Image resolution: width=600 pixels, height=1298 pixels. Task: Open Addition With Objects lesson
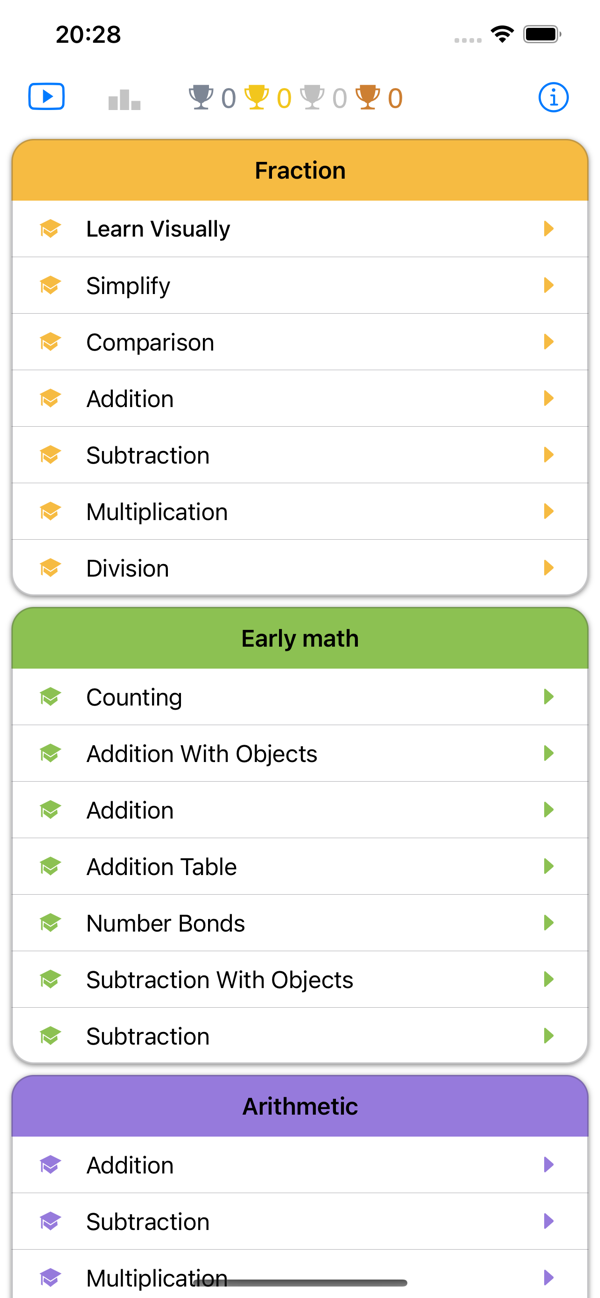pos(201,754)
